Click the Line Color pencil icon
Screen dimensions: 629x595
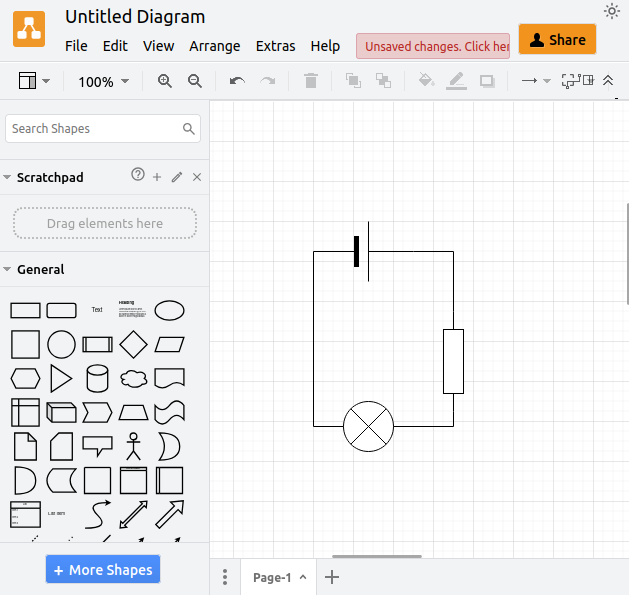point(456,81)
